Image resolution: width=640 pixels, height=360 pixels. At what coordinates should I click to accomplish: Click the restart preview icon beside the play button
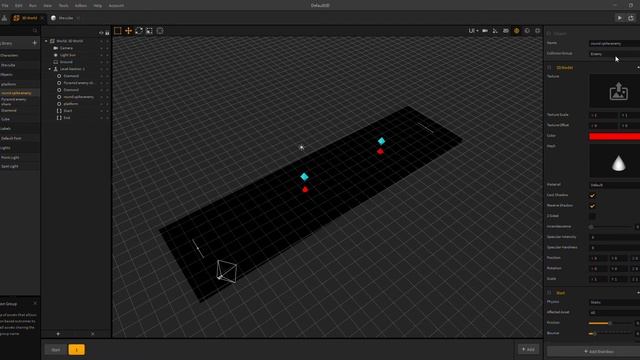(x=631, y=18)
